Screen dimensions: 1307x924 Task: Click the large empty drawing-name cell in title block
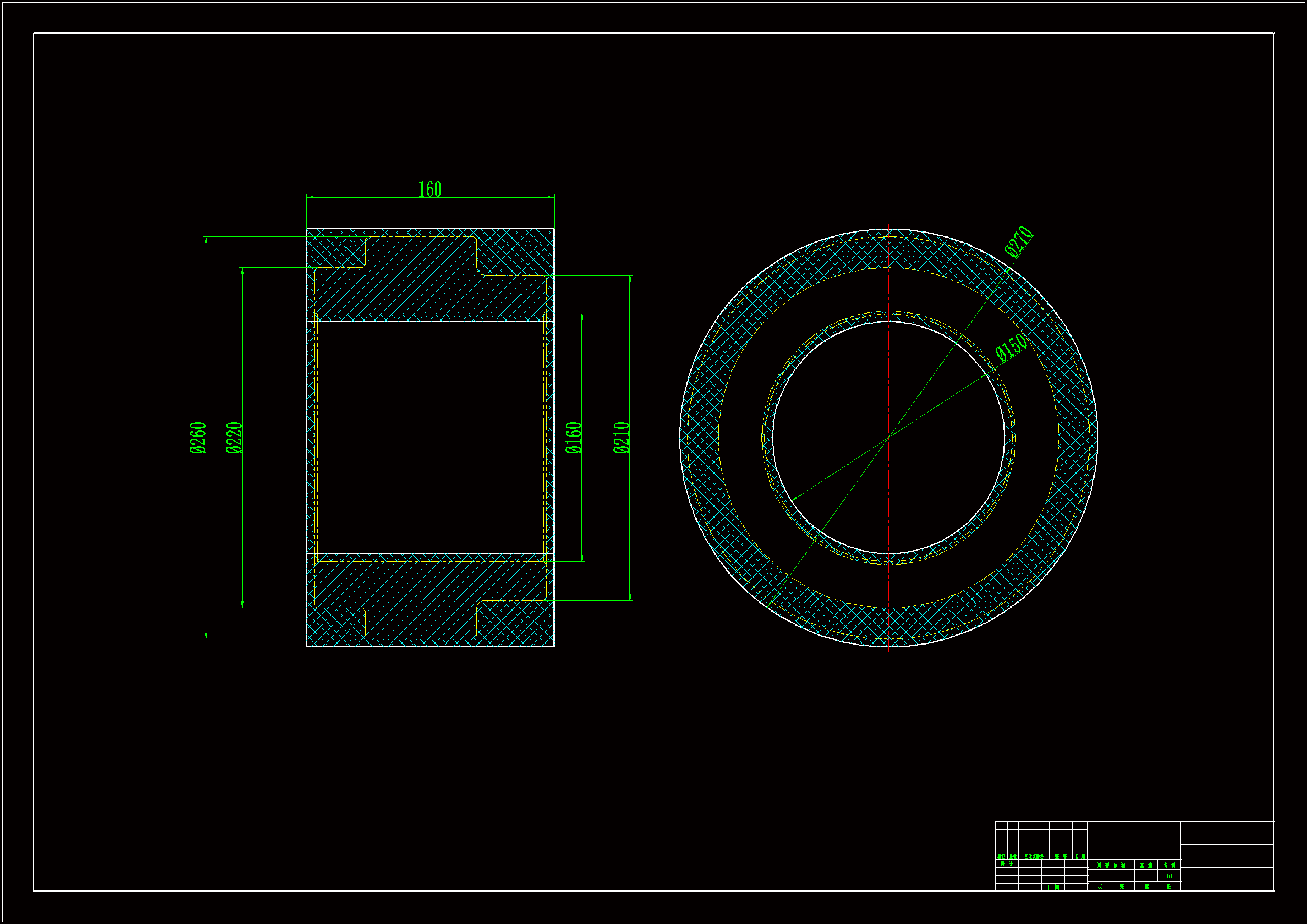click(x=1134, y=840)
